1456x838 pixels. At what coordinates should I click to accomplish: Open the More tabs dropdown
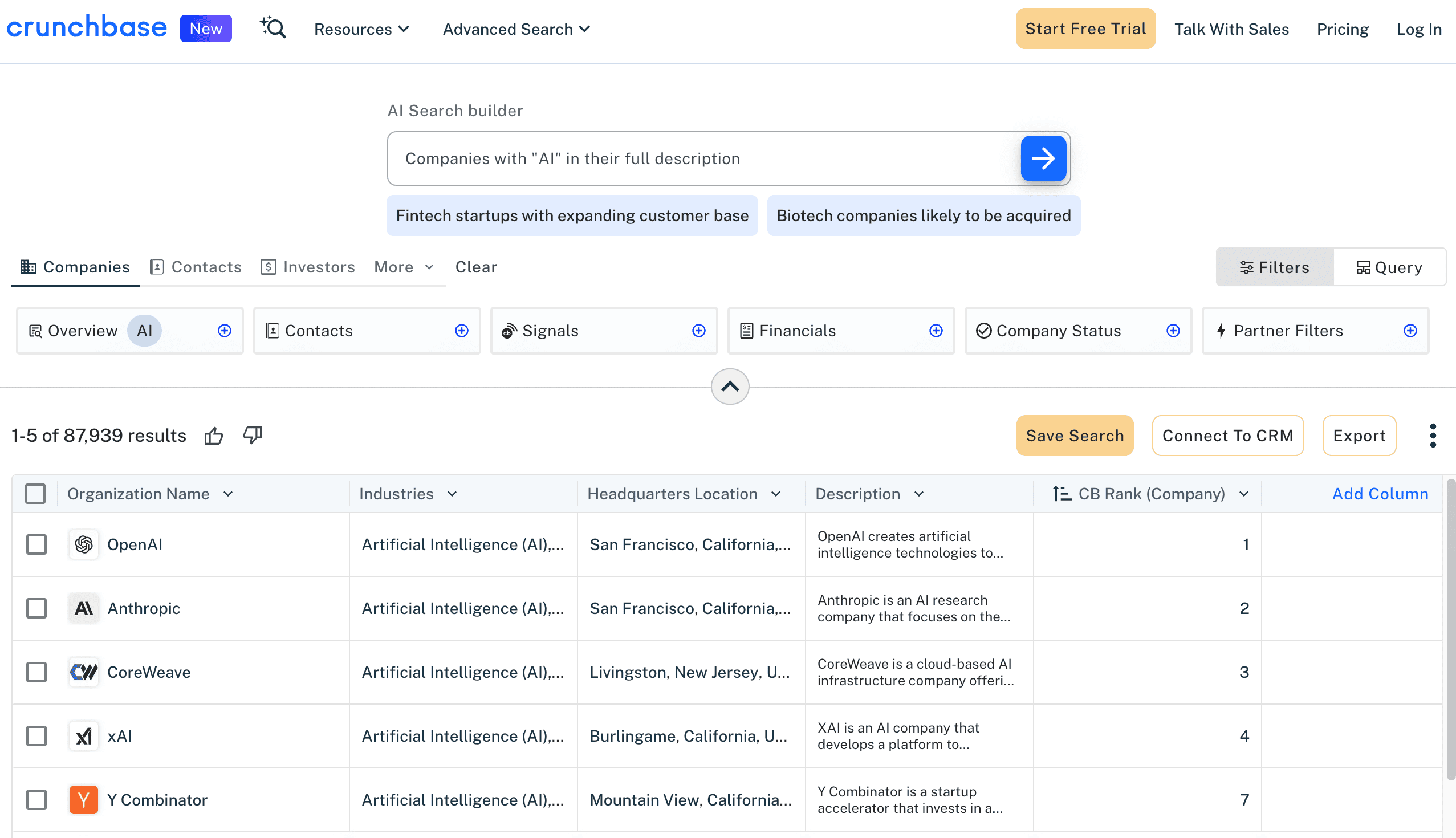pyautogui.click(x=404, y=267)
